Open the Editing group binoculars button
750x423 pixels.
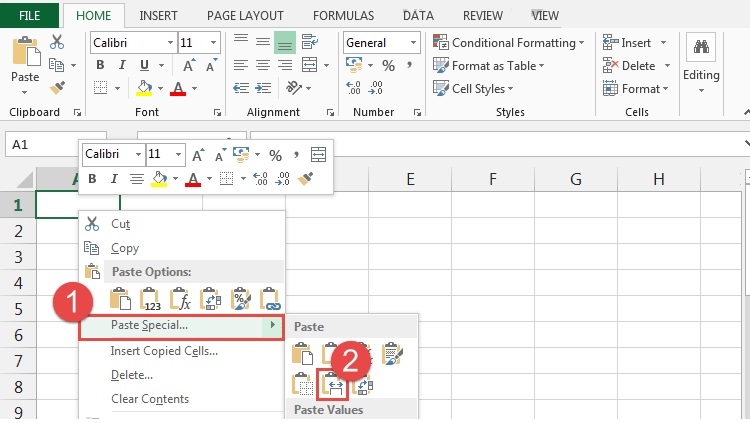(x=701, y=47)
